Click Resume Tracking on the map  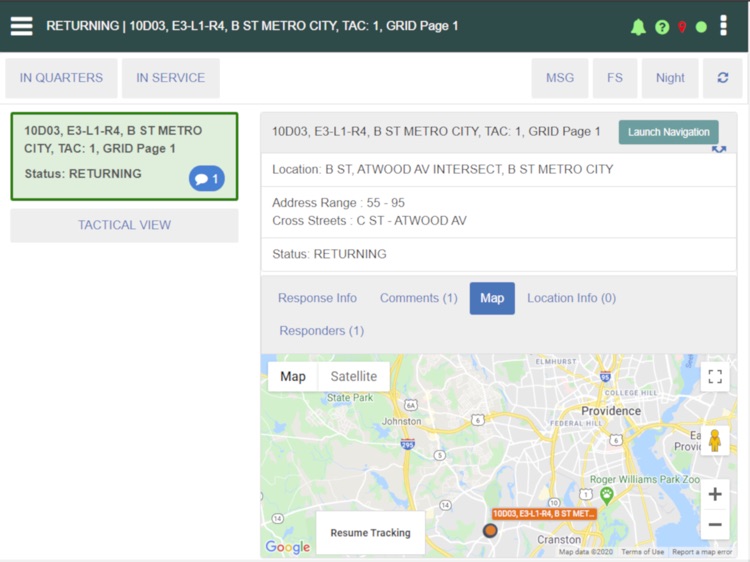point(370,533)
